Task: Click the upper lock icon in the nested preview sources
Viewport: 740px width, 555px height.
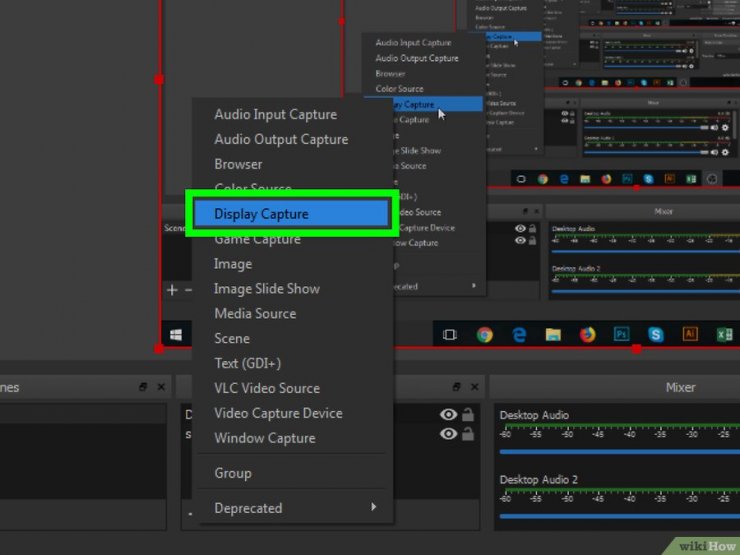Action: pos(532,228)
